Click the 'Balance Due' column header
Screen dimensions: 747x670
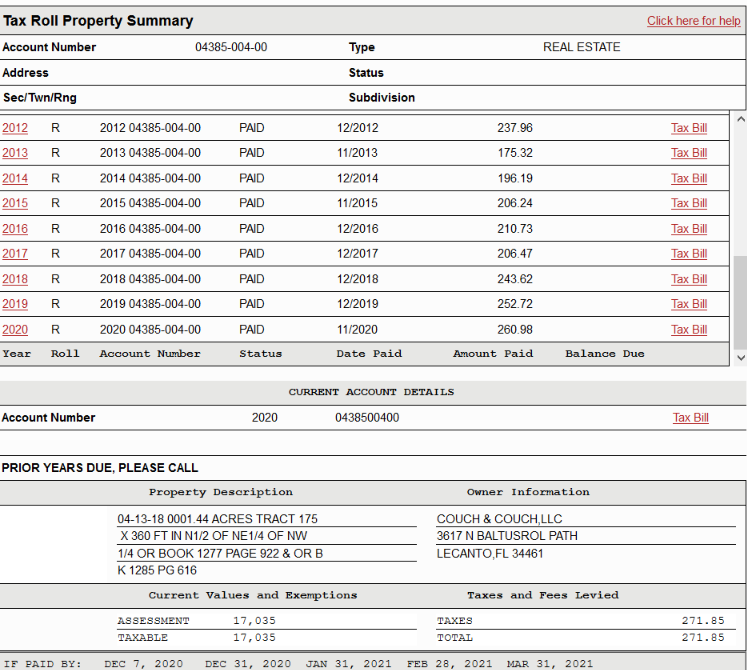(x=605, y=354)
